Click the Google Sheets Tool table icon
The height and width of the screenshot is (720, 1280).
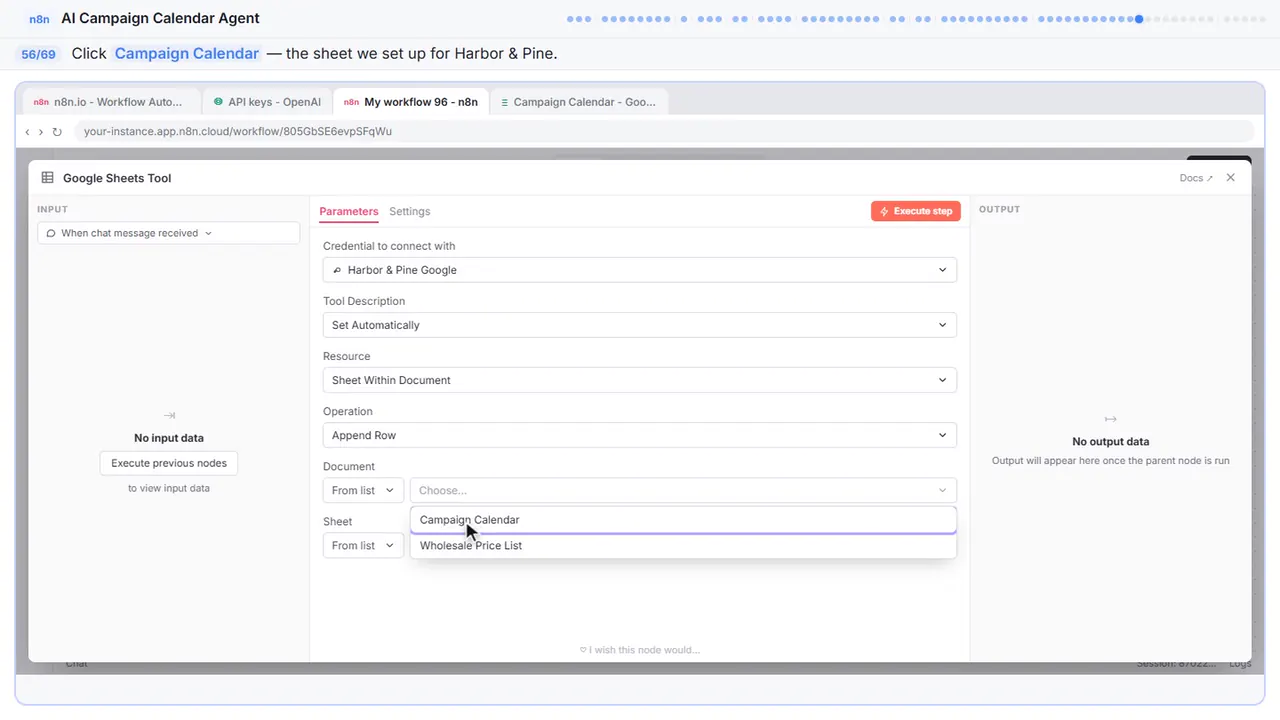(47, 178)
